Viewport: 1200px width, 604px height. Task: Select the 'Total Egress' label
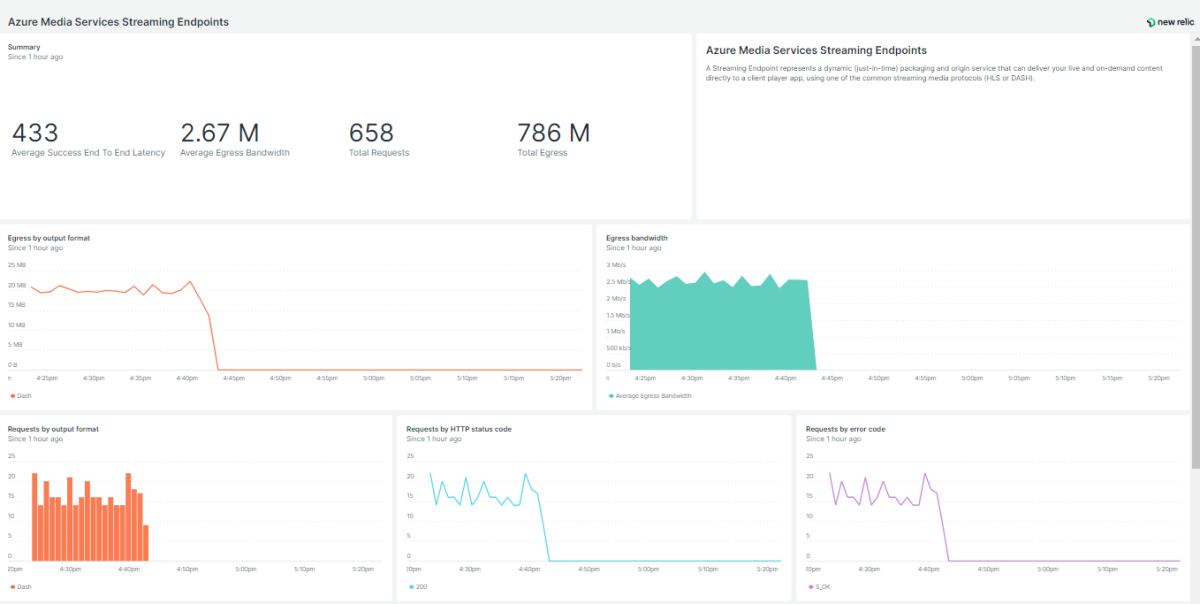click(x=542, y=153)
